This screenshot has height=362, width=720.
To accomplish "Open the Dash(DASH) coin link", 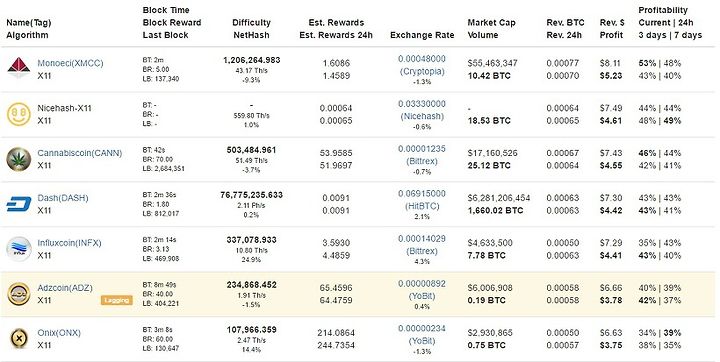I will tap(63, 198).
